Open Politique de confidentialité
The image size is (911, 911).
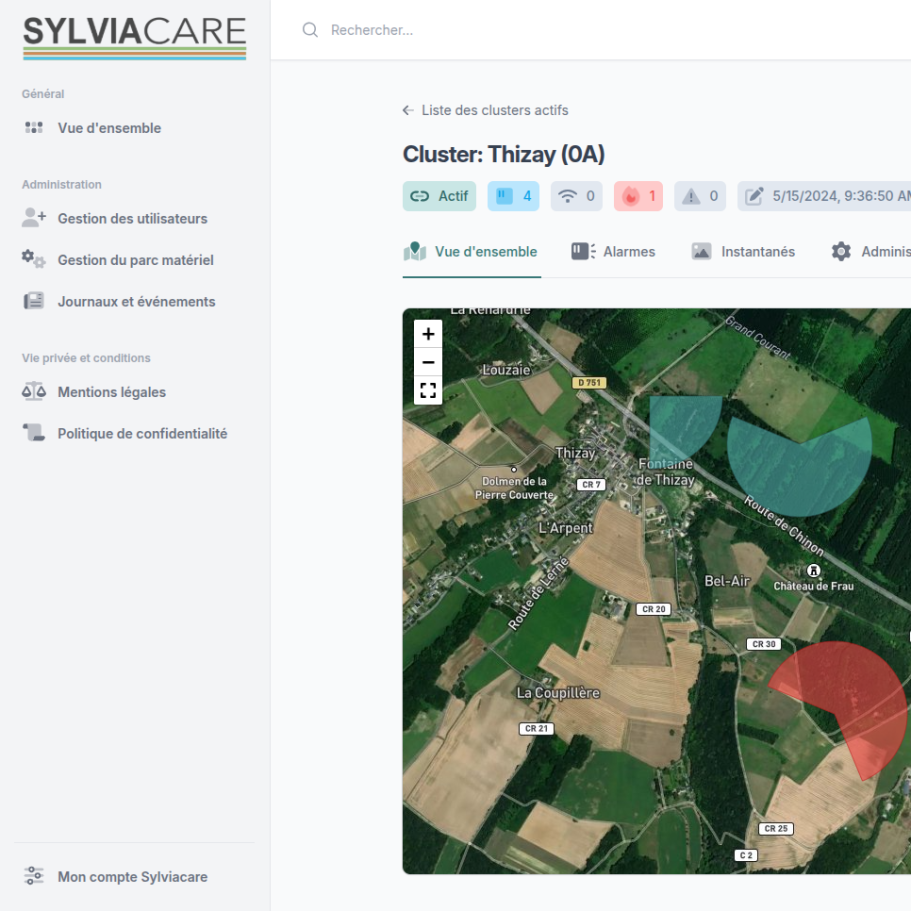click(142, 433)
